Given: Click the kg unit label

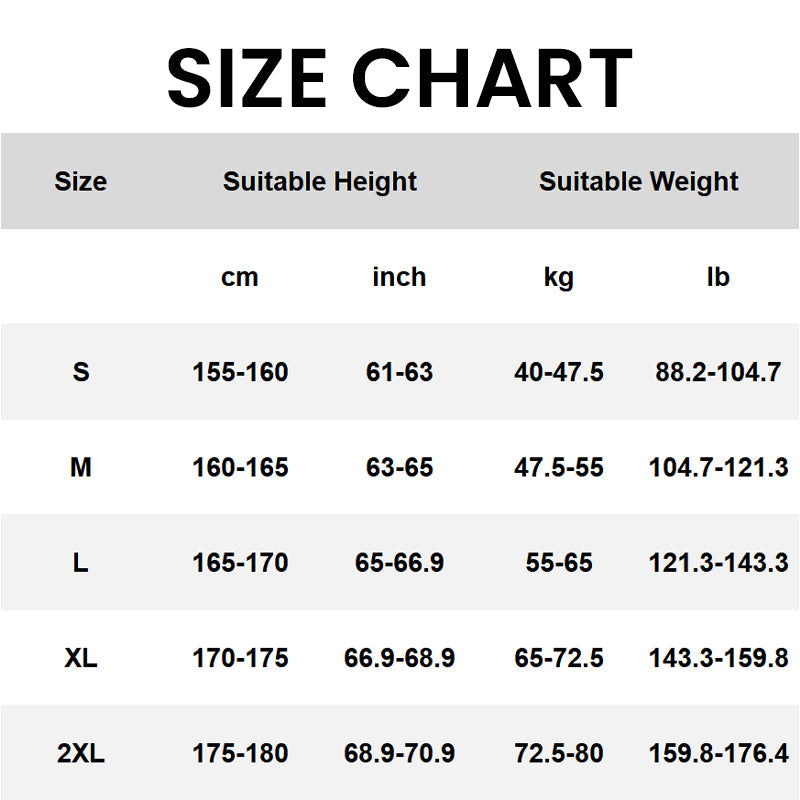Looking at the screenshot, I should point(558,277).
